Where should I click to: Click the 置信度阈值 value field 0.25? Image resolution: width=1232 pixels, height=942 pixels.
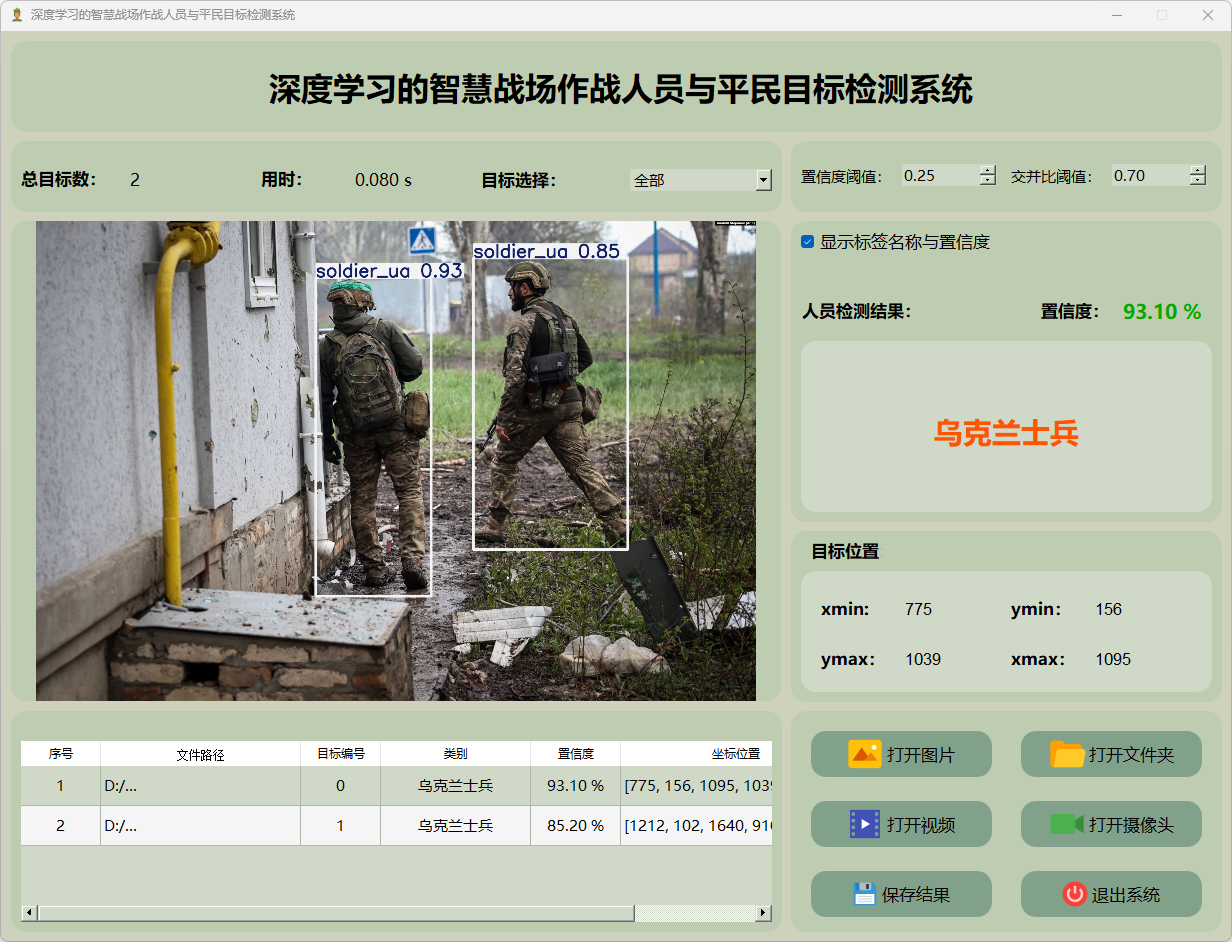[938, 176]
